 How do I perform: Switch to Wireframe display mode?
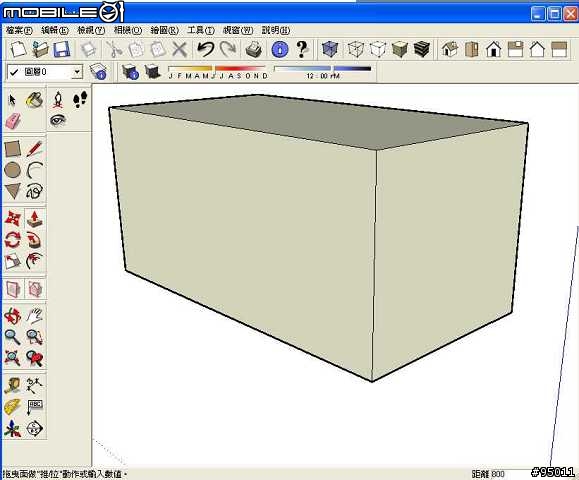[356, 49]
